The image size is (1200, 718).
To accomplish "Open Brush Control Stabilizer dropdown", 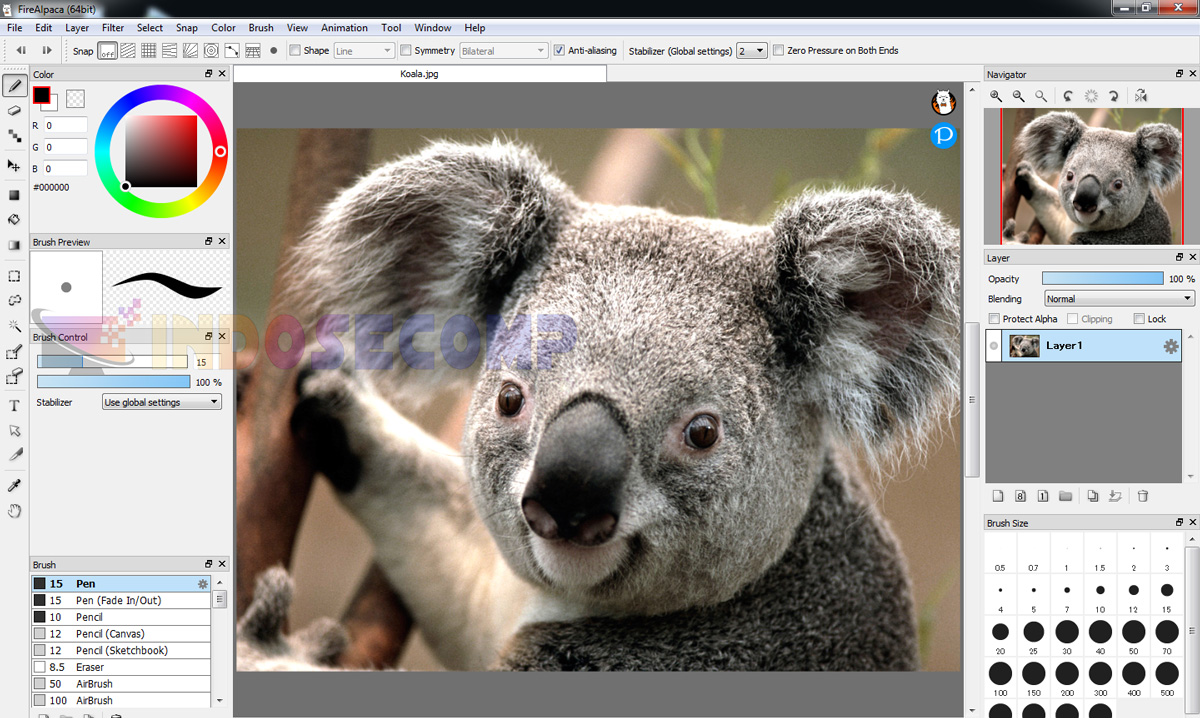I will click(162, 402).
